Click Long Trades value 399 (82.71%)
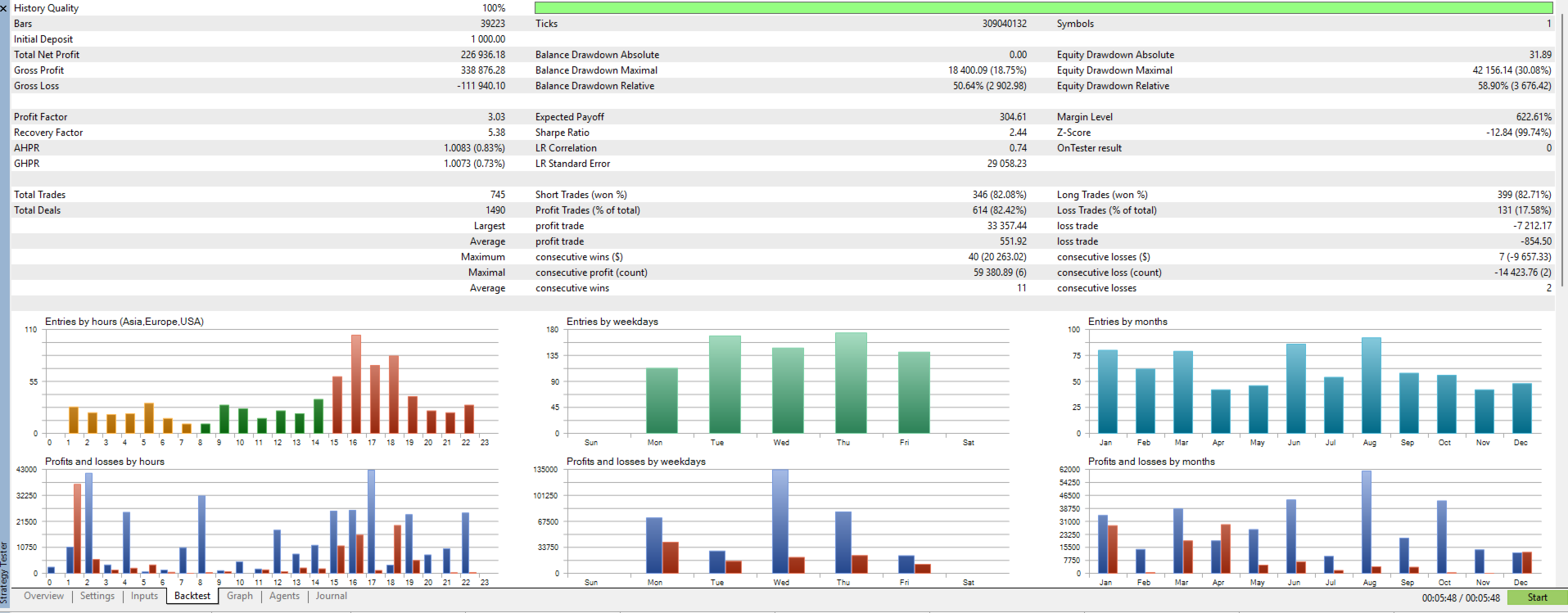1568x613 pixels. point(1525,195)
